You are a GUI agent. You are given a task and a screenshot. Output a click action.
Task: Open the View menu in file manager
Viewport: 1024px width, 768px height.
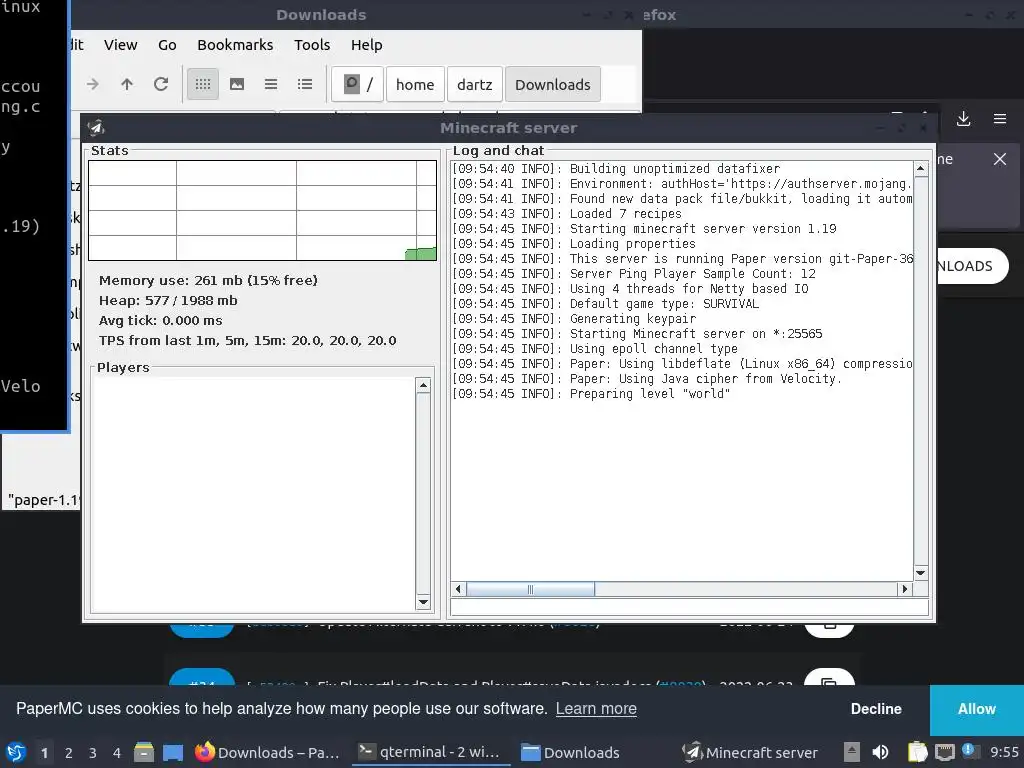coord(121,45)
